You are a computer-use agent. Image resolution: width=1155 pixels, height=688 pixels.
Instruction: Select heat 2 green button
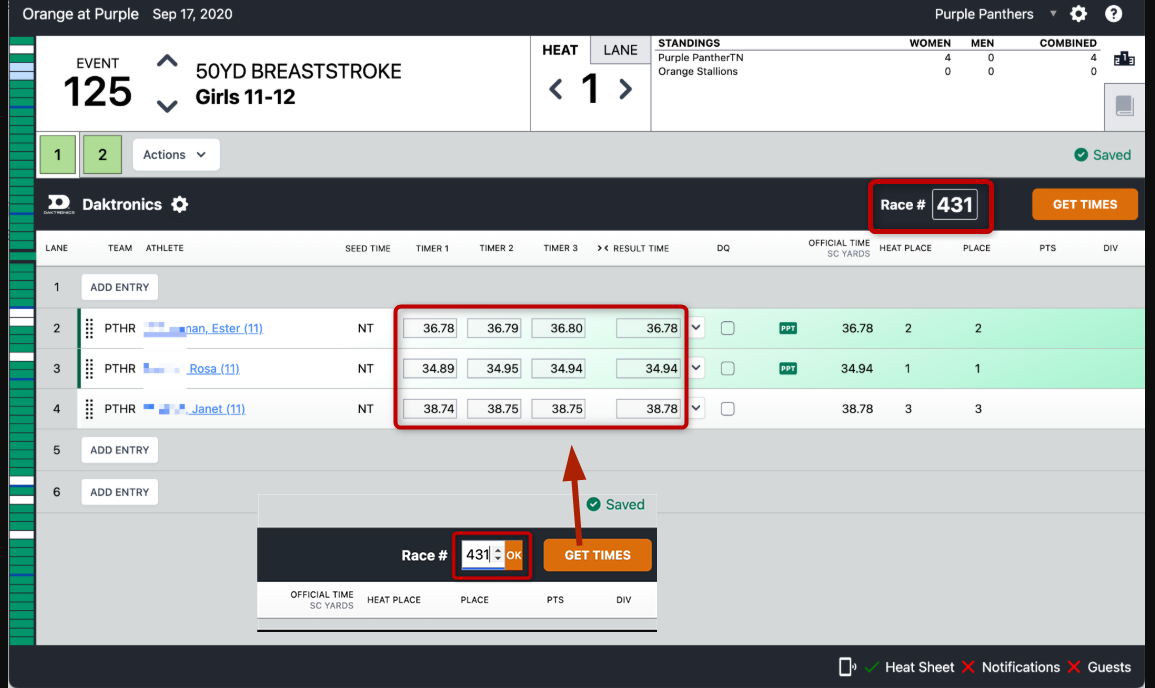point(102,155)
